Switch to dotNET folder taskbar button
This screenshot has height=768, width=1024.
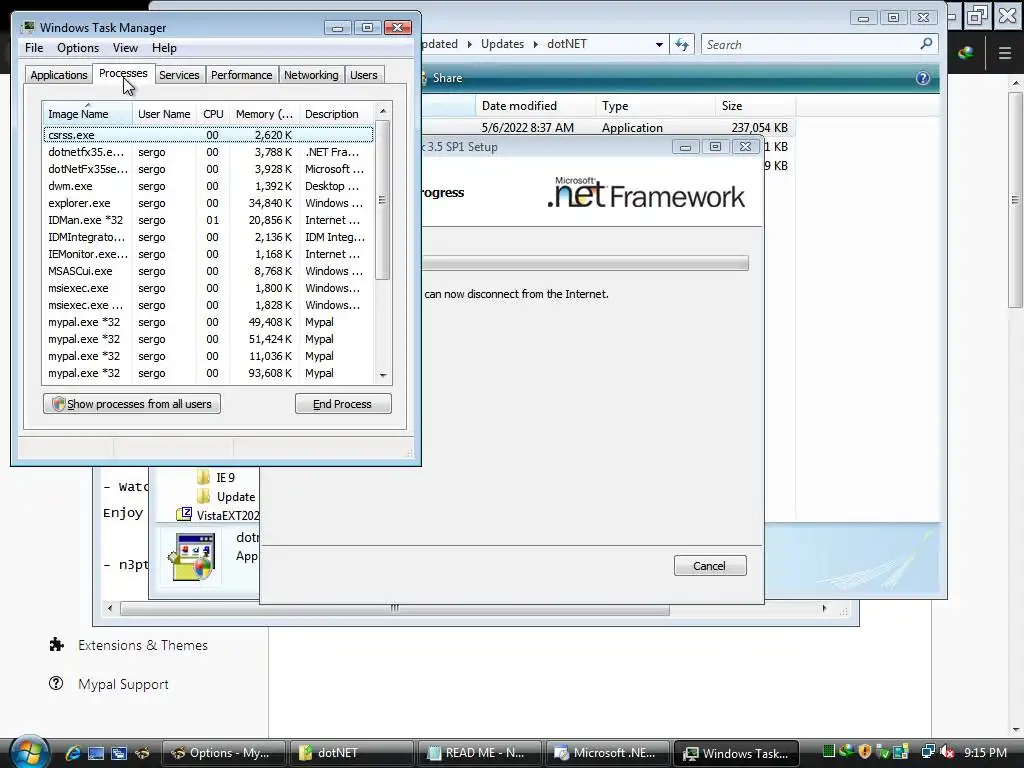[x=351, y=753]
